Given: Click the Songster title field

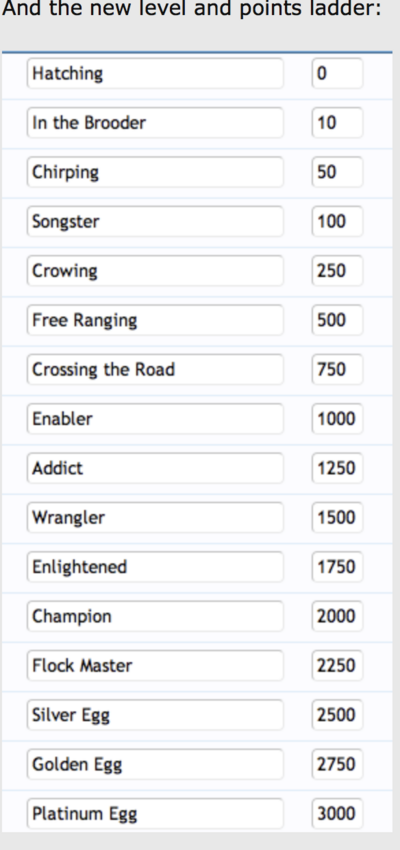Looking at the screenshot, I should tap(155, 221).
